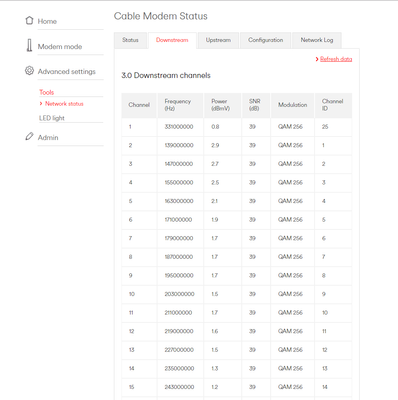Open the Admin menu item

(x=48, y=137)
